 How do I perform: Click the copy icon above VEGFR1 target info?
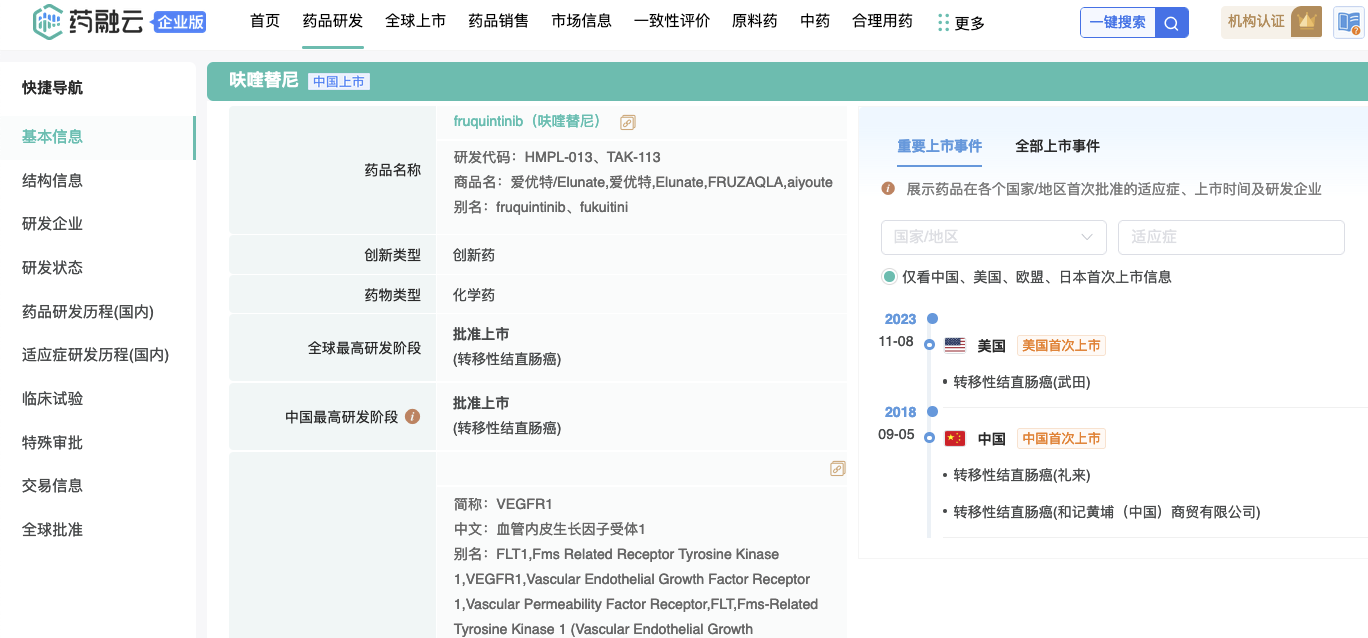[838, 468]
